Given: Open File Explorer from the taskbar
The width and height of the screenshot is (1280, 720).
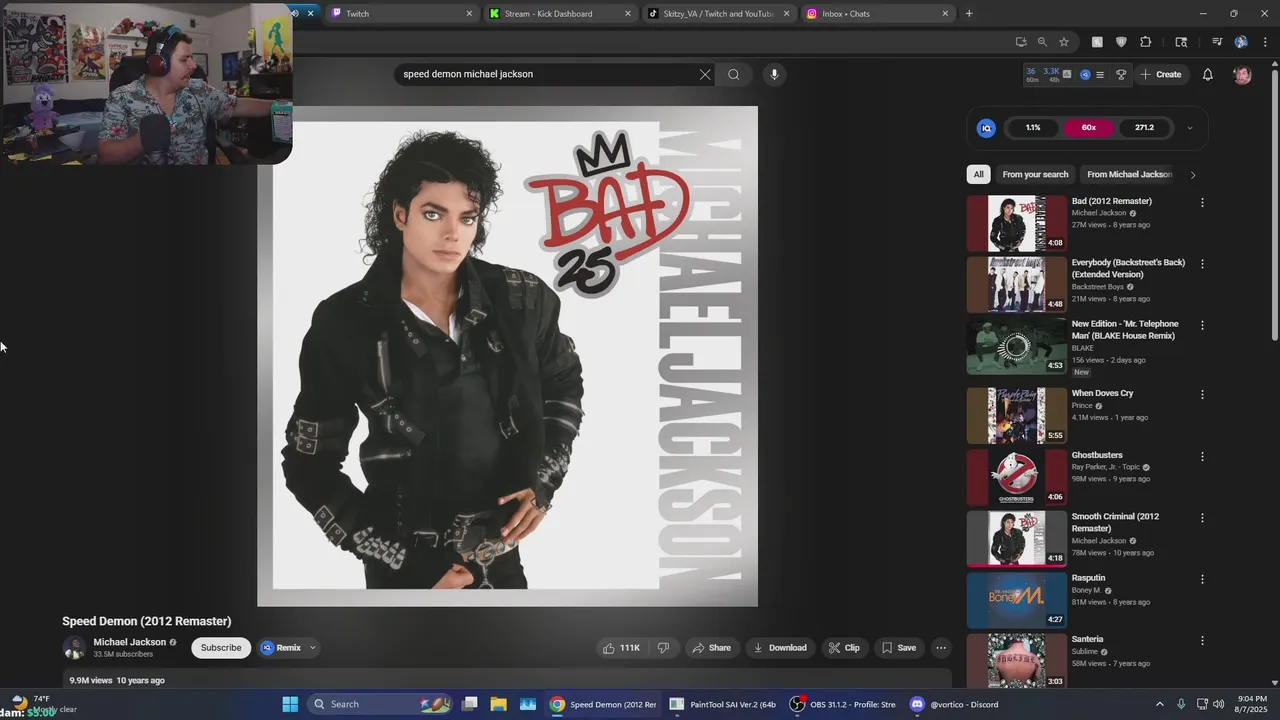Looking at the screenshot, I should click(498, 704).
